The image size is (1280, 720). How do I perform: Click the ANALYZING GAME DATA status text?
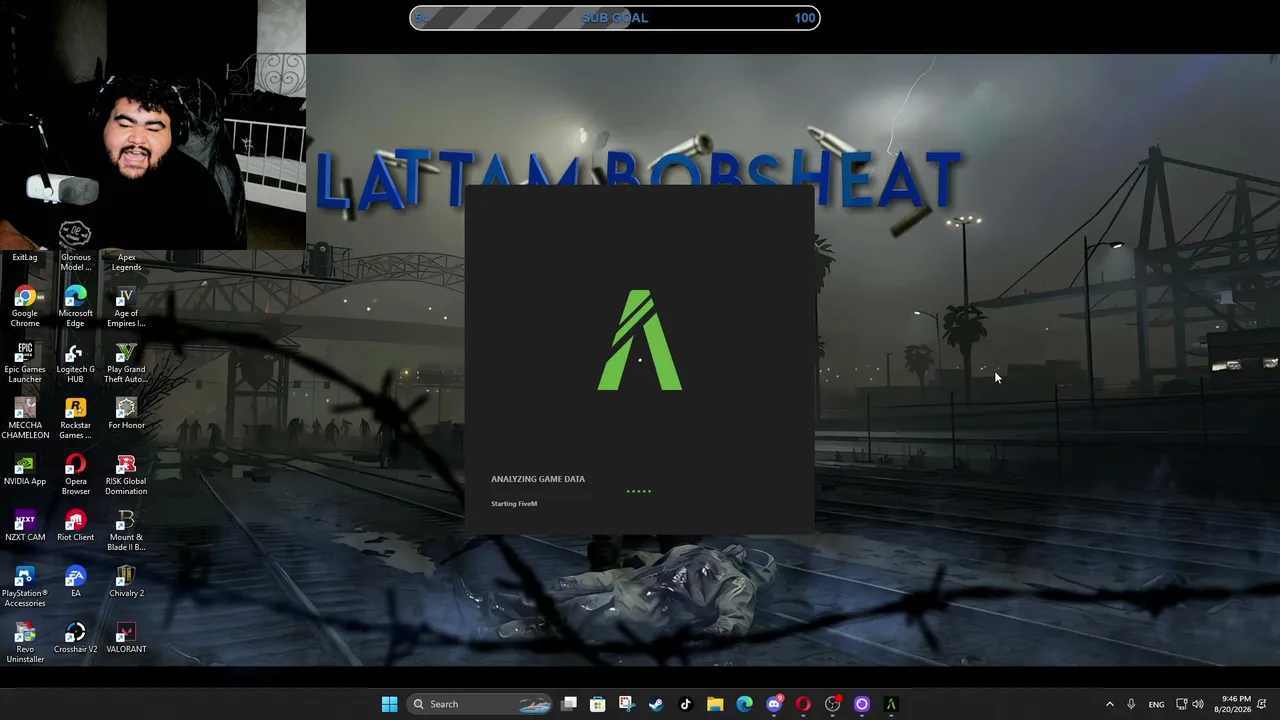click(538, 479)
